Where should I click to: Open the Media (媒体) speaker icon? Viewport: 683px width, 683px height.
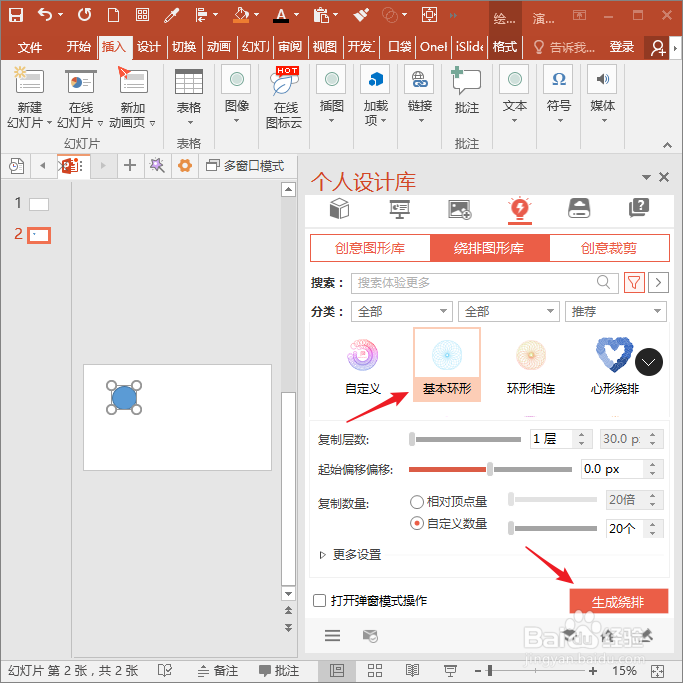coord(602,79)
